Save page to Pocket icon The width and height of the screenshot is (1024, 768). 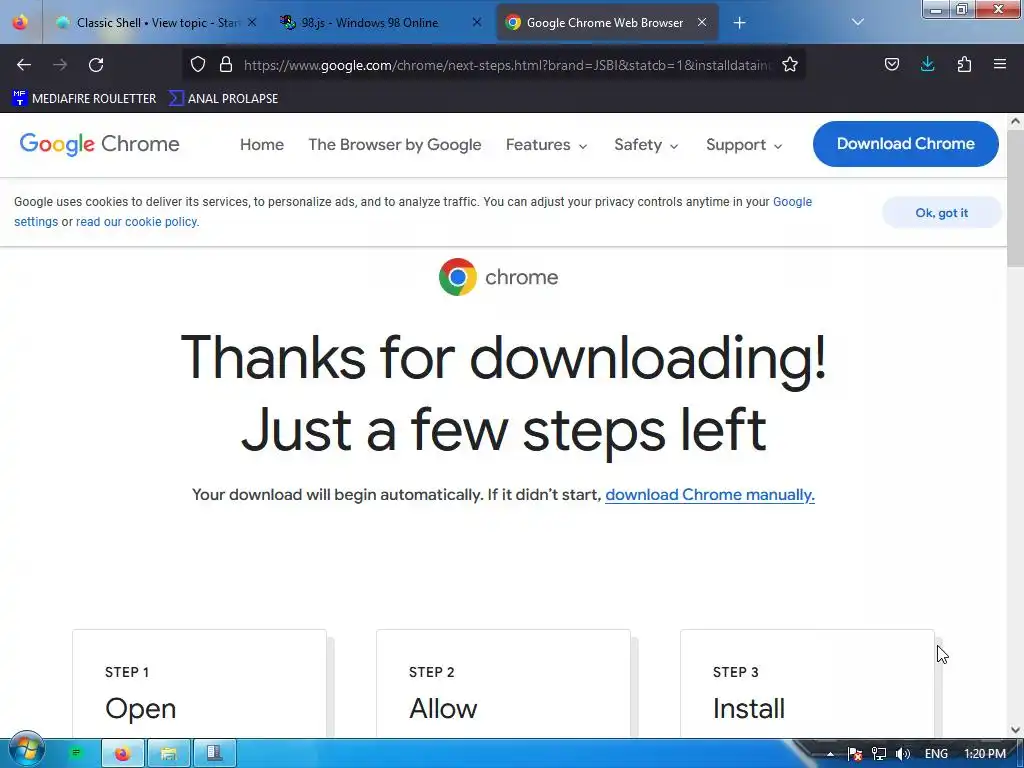[x=891, y=64]
